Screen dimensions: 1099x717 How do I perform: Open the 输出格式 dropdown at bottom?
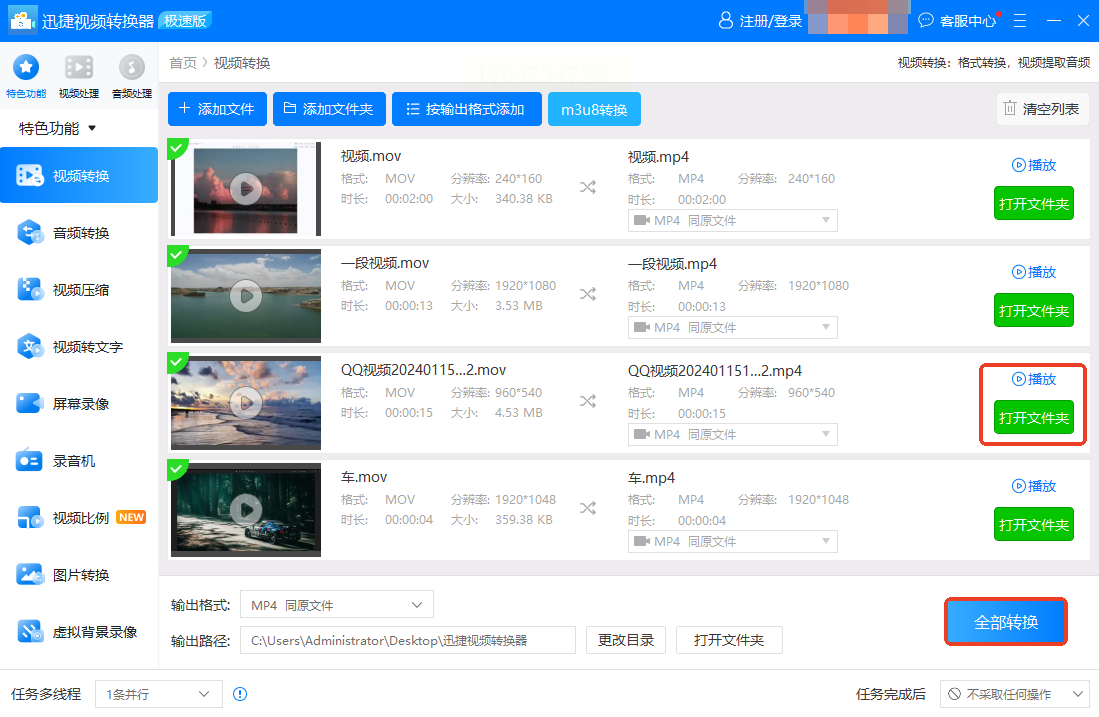pyautogui.click(x=337, y=605)
